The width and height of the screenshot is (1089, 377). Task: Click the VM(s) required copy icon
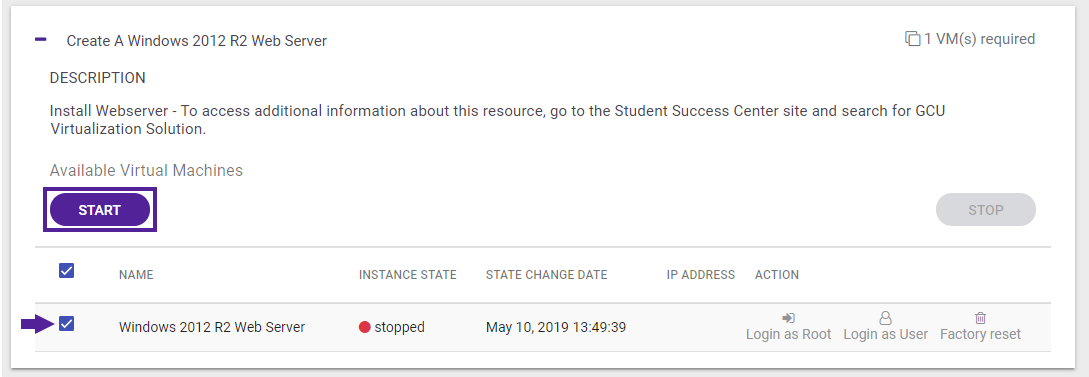point(912,39)
